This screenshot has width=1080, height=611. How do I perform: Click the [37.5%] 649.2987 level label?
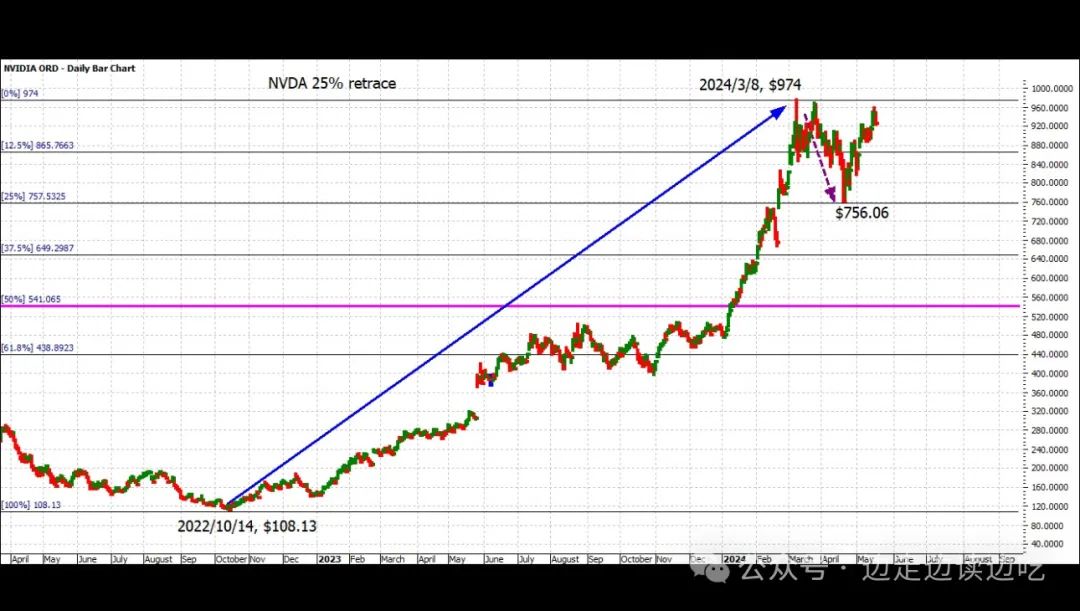pos(38,248)
